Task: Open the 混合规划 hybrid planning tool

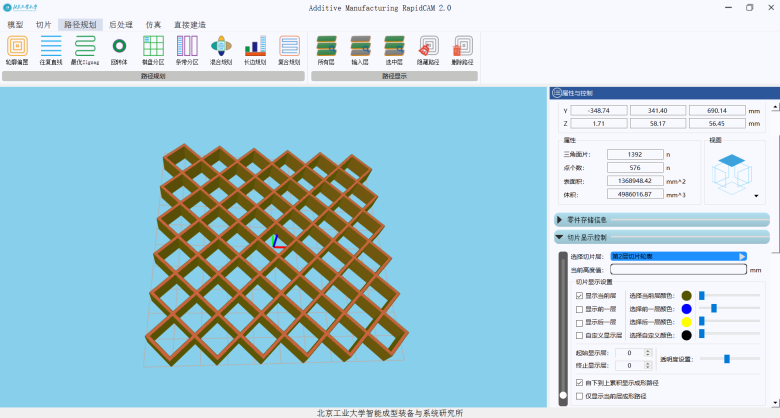Action: [x=222, y=46]
